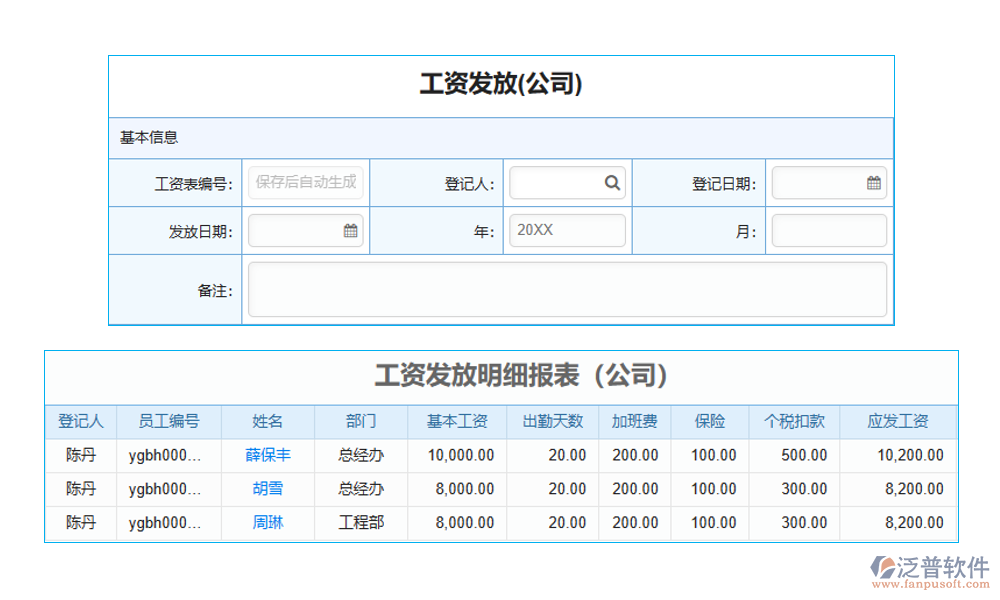Click the 工资表编号 input field

pos(305,182)
